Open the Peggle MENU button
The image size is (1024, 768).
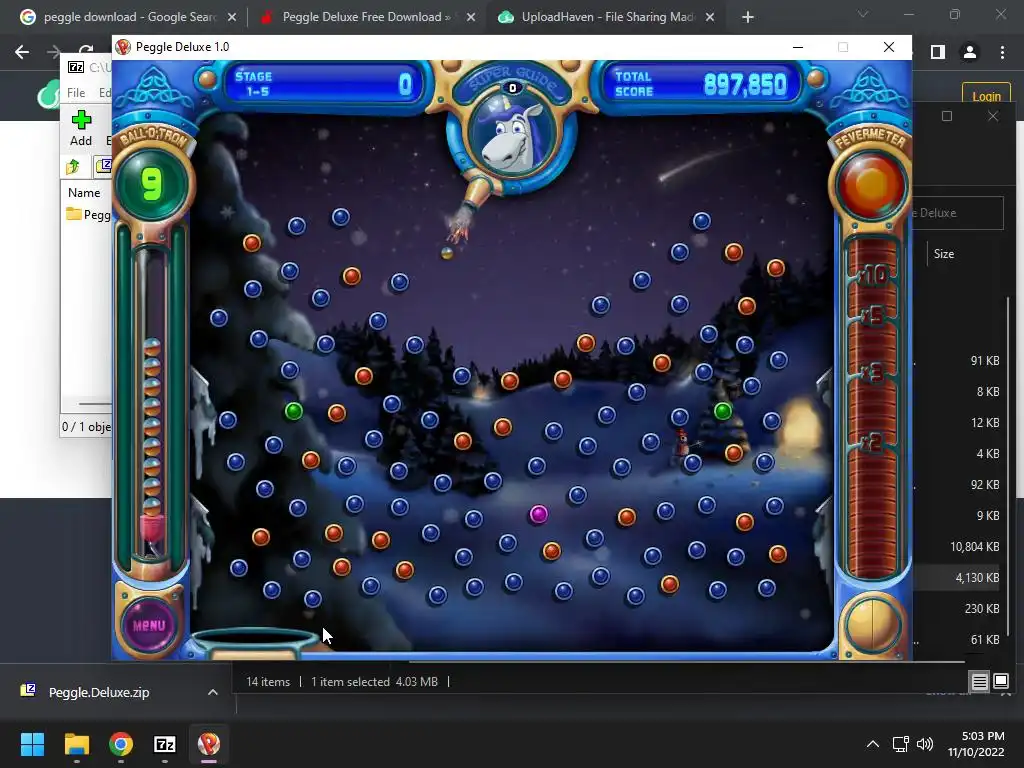(x=150, y=625)
